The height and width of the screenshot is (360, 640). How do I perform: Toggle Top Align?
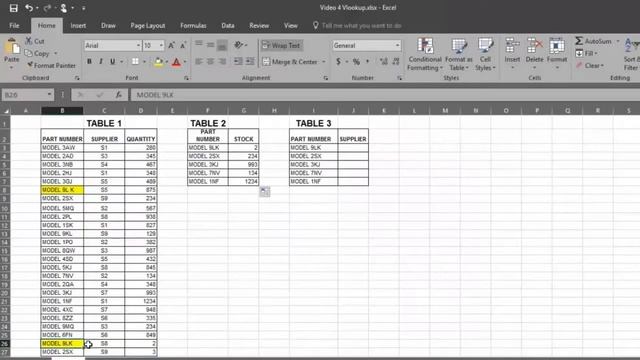[x=199, y=45]
